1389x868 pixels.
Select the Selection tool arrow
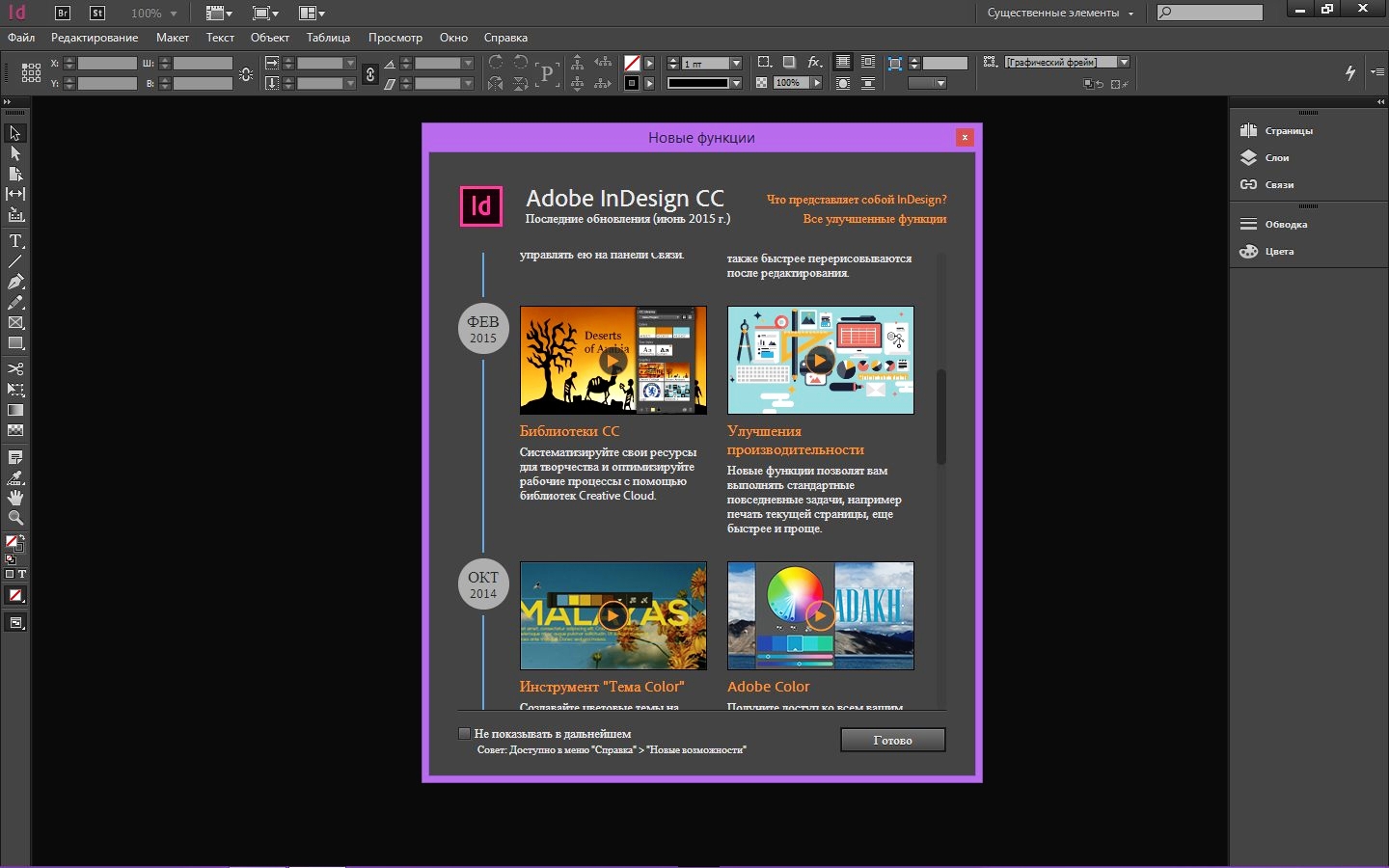coord(15,133)
